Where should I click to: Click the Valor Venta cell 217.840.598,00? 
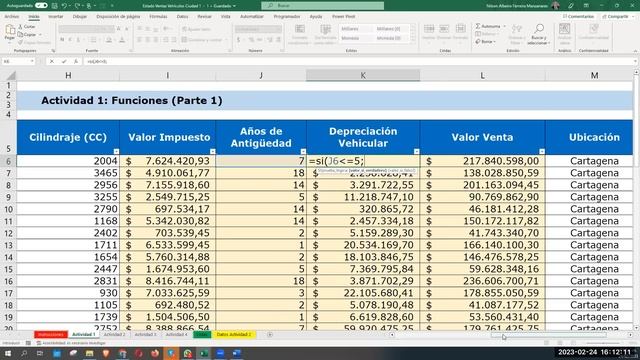point(482,161)
